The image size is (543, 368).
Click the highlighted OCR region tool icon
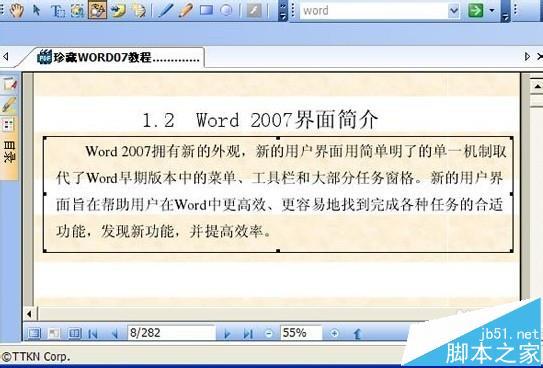point(97,10)
